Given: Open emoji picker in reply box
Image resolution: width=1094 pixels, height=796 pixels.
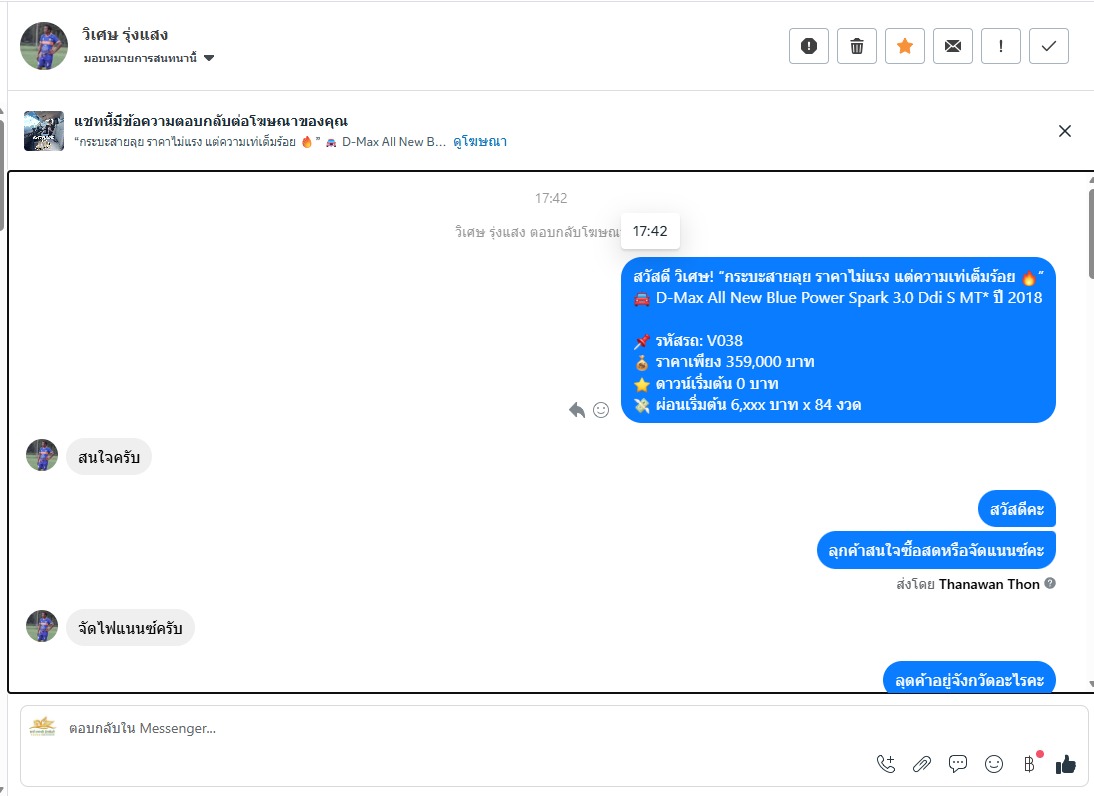Looking at the screenshot, I should pos(994,765).
